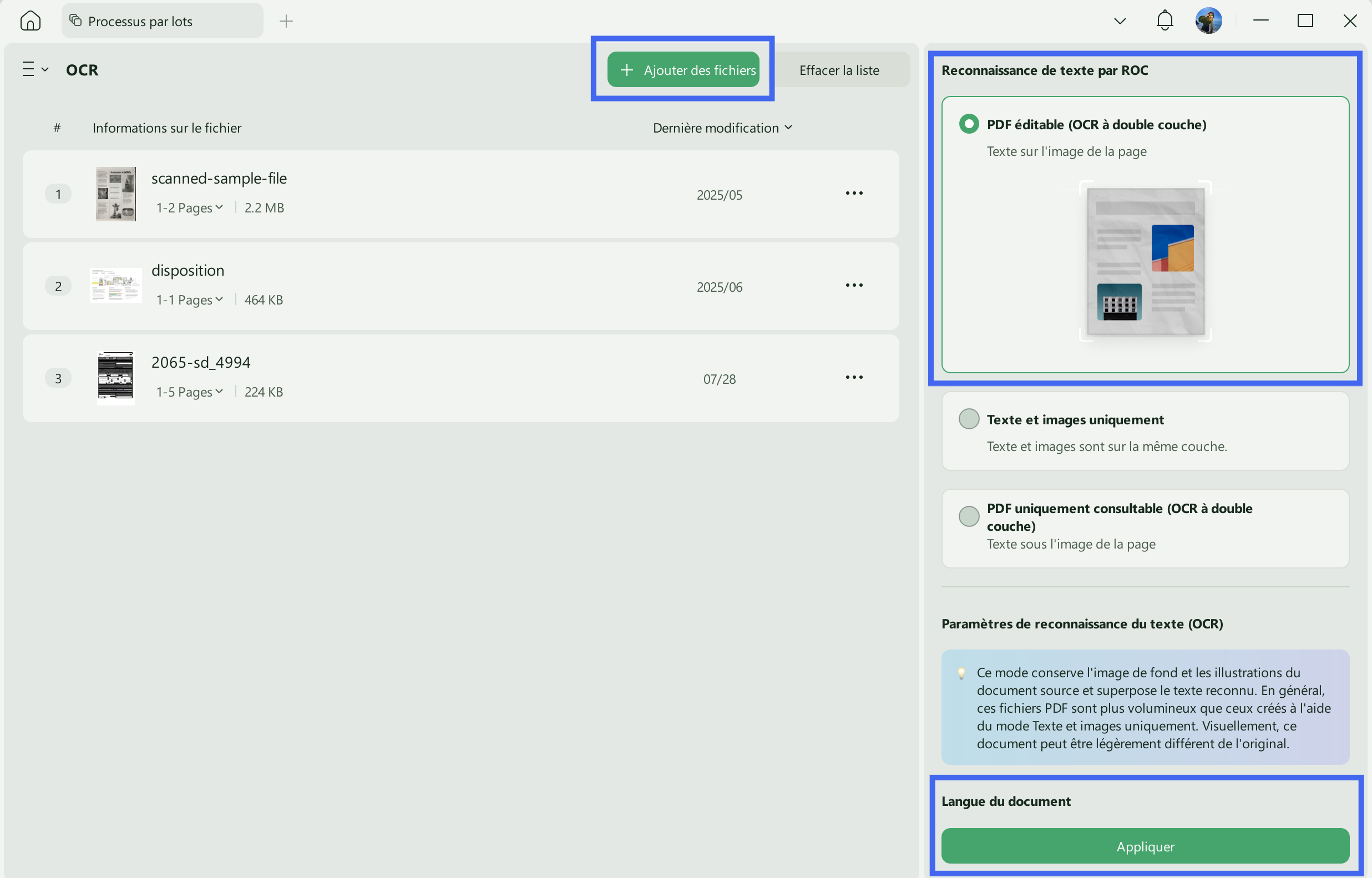Apply OCR with Appliquer button
The image size is (1372, 878).
pyautogui.click(x=1145, y=846)
